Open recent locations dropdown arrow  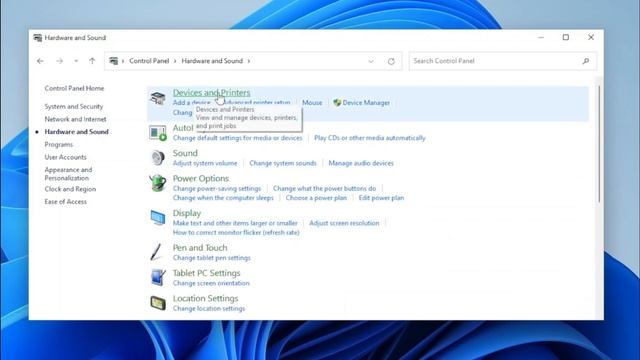click(x=76, y=61)
